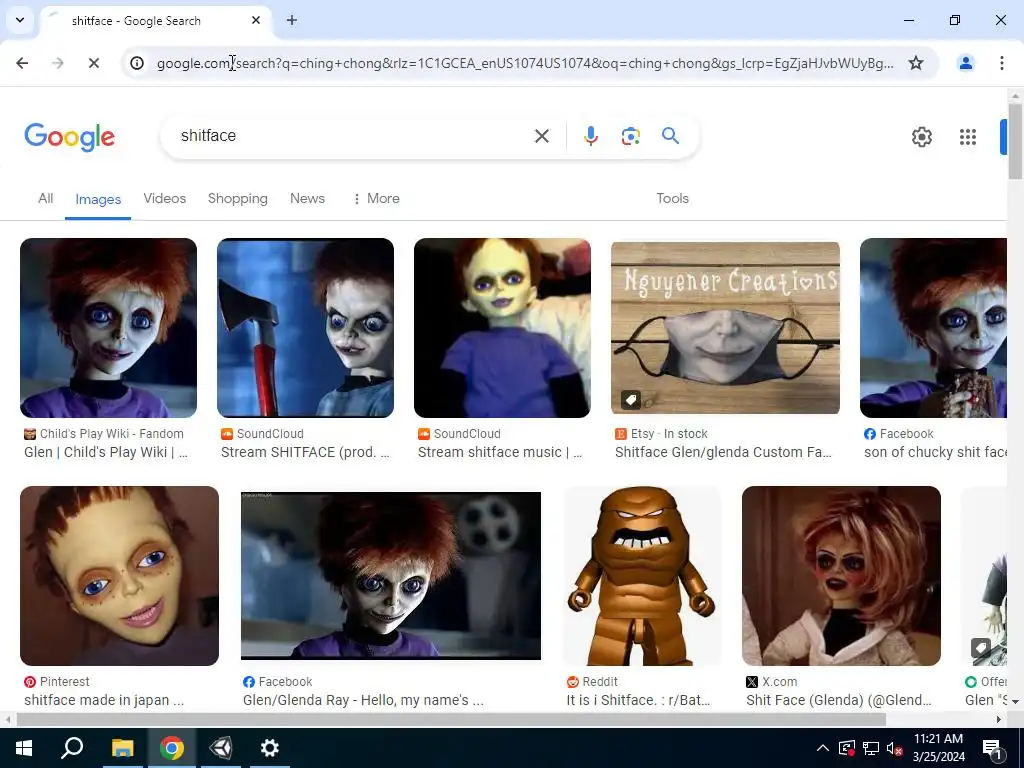Close the Google Search tab

point(256,20)
